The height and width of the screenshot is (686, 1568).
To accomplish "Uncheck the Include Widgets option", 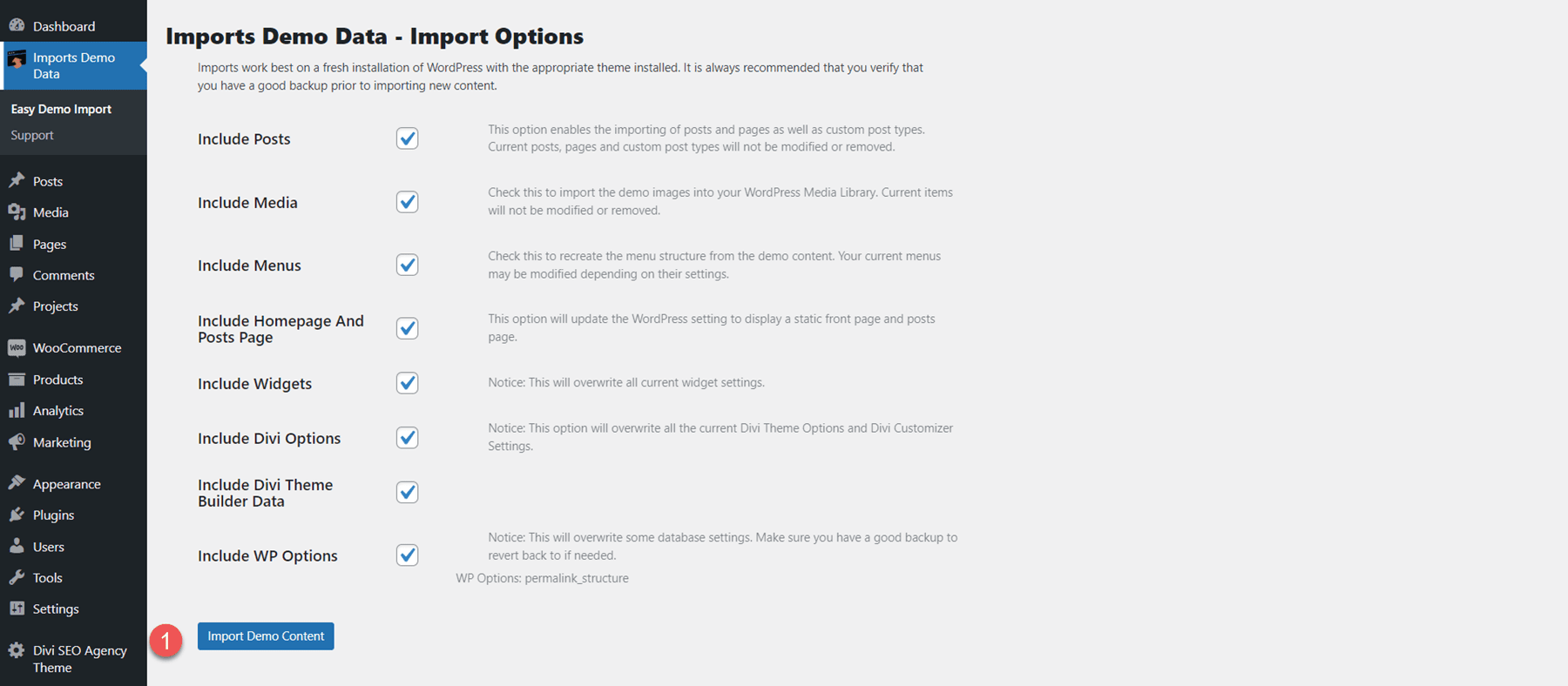I will click(407, 383).
